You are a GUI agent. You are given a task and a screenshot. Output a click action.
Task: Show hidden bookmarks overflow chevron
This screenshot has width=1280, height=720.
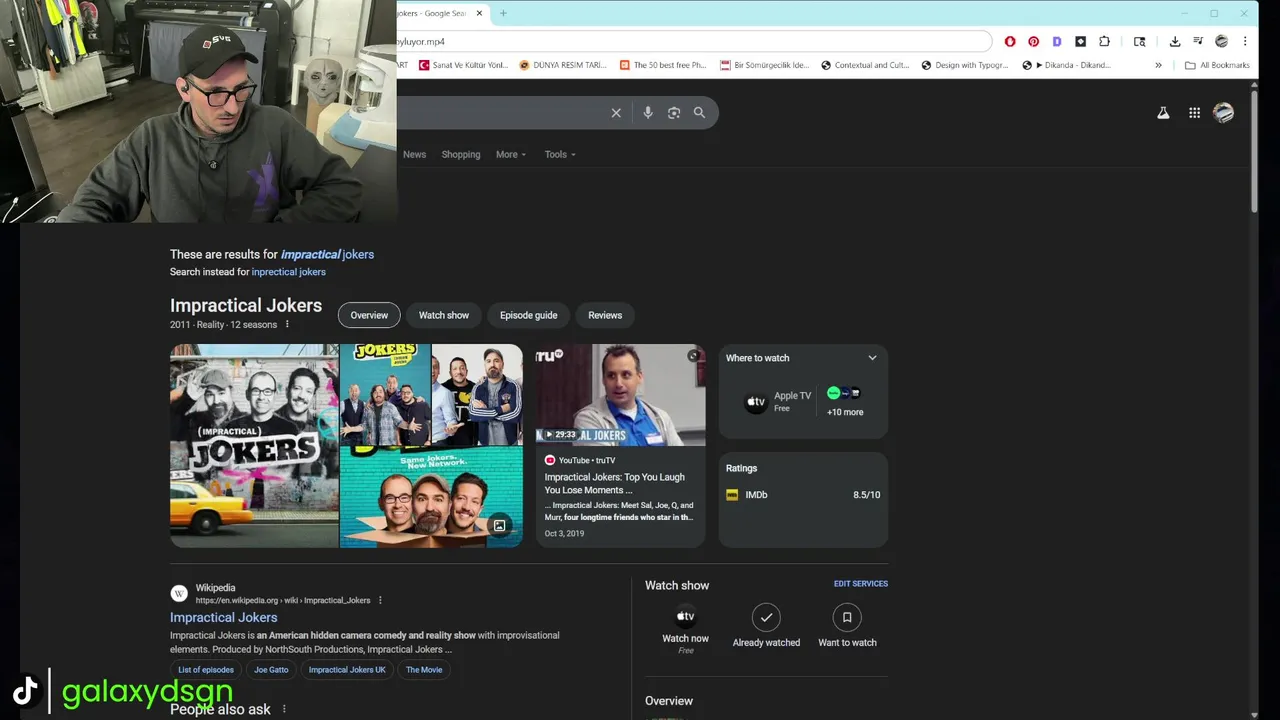(1158, 65)
